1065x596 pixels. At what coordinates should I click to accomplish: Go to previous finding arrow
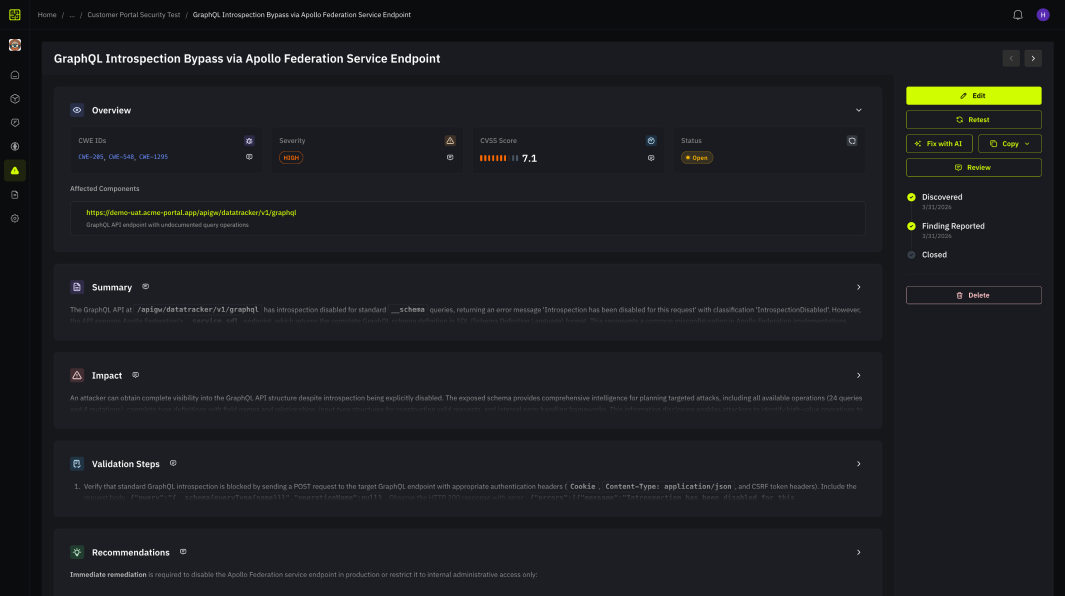1011,58
